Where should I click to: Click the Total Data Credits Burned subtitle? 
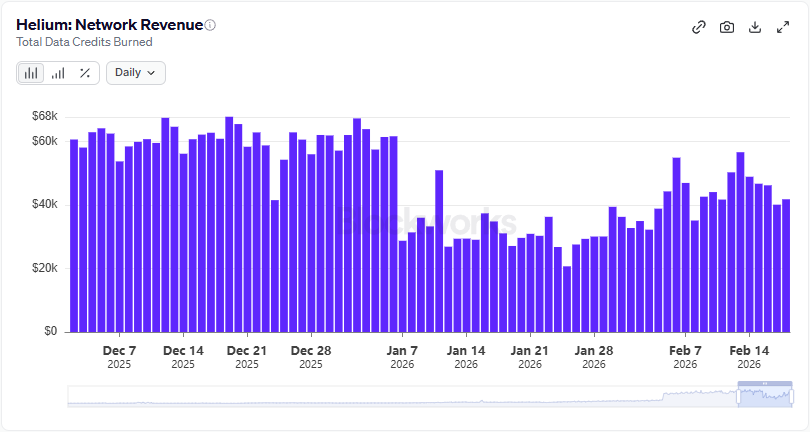[x=84, y=42]
